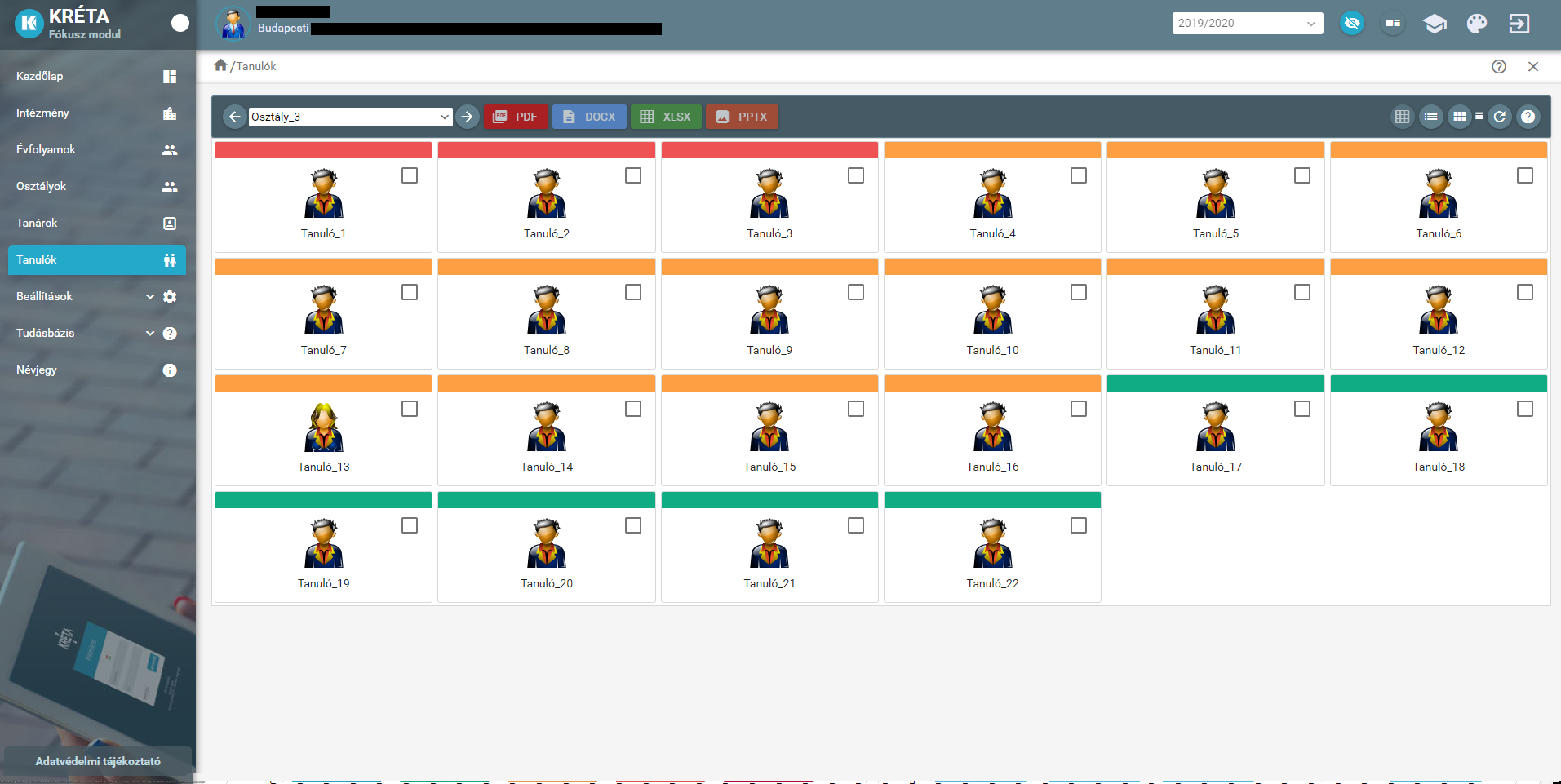
Task: Open Tanárok menu item
Action: (97, 223)
